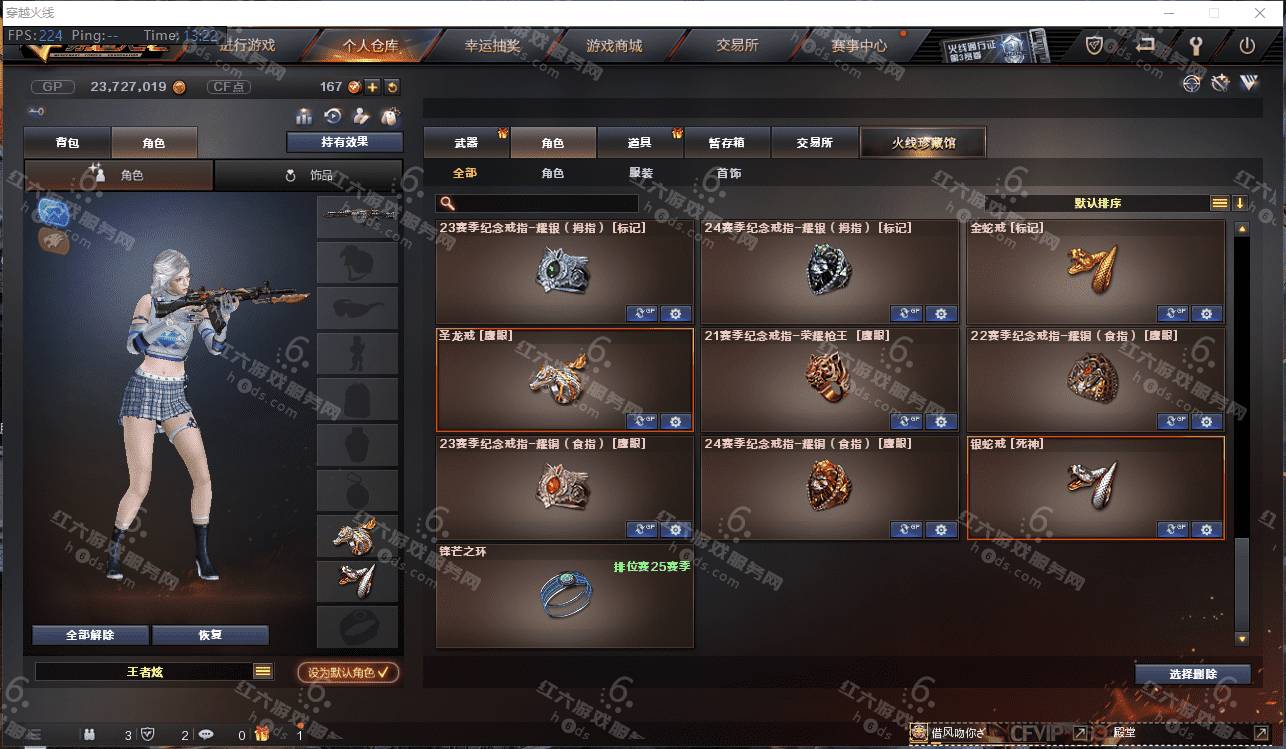Screen dimensions: 1286x749
Task: Open the ranking podium icon
Action: pos(304,116)
